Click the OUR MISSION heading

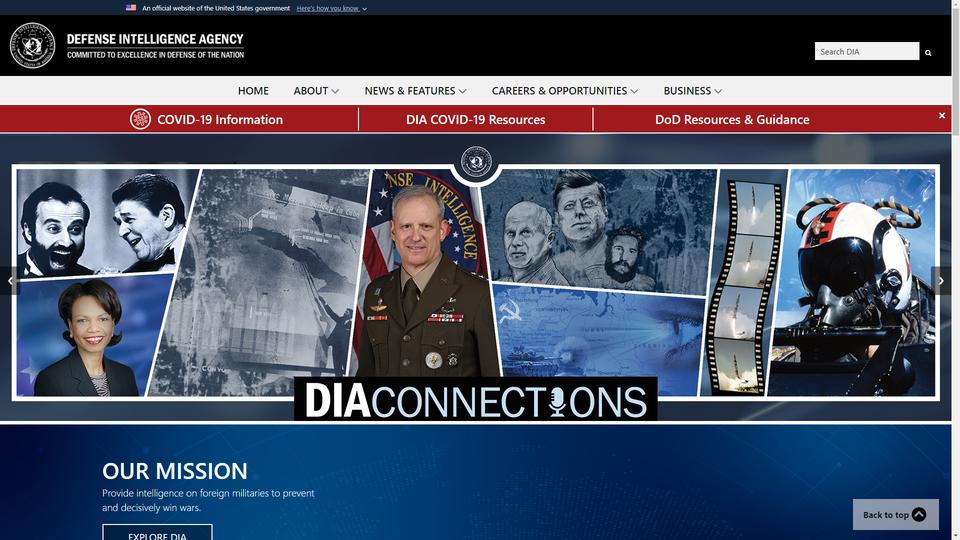click(x=175, y=471)
